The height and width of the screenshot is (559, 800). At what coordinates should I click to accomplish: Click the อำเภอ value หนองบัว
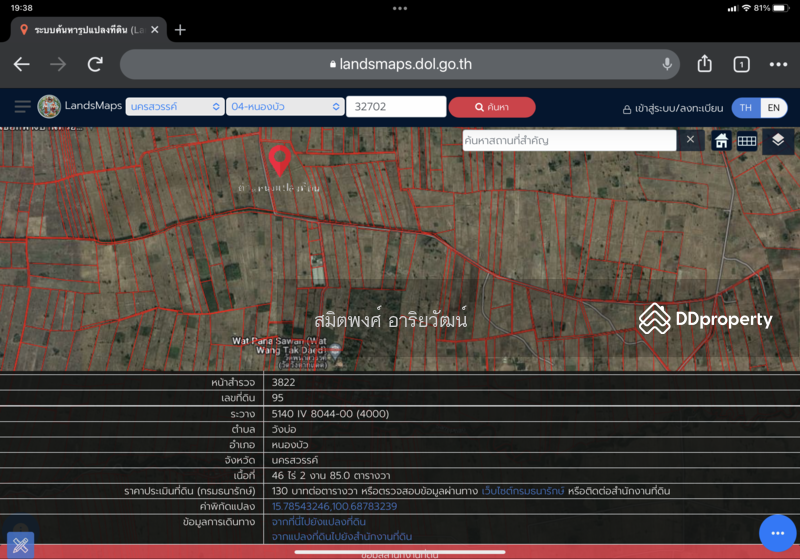coord(289,444)
